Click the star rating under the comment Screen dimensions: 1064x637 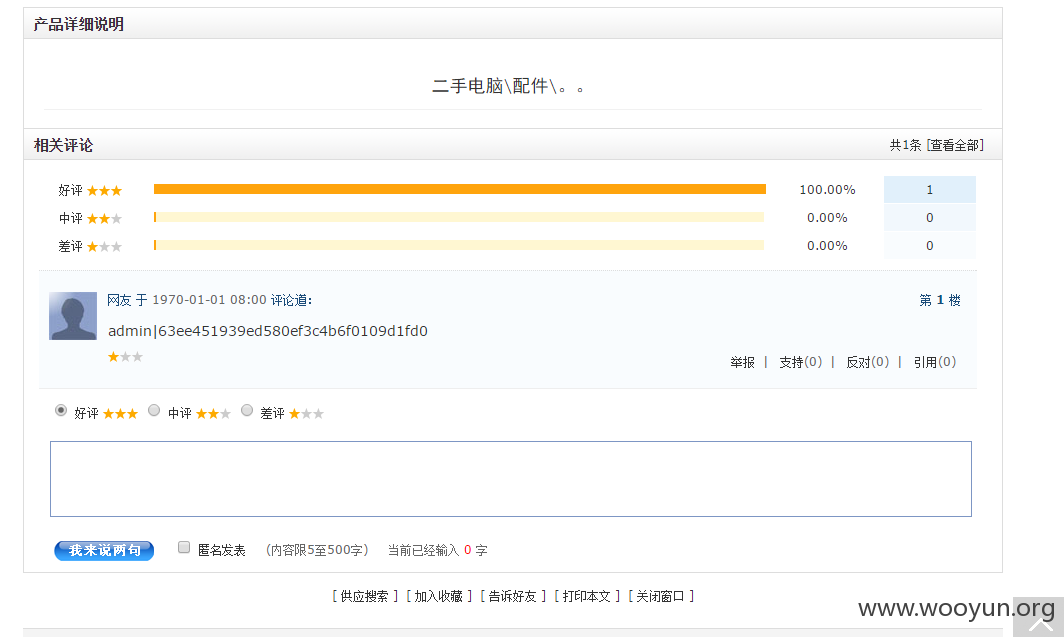[x=125, y=357]
